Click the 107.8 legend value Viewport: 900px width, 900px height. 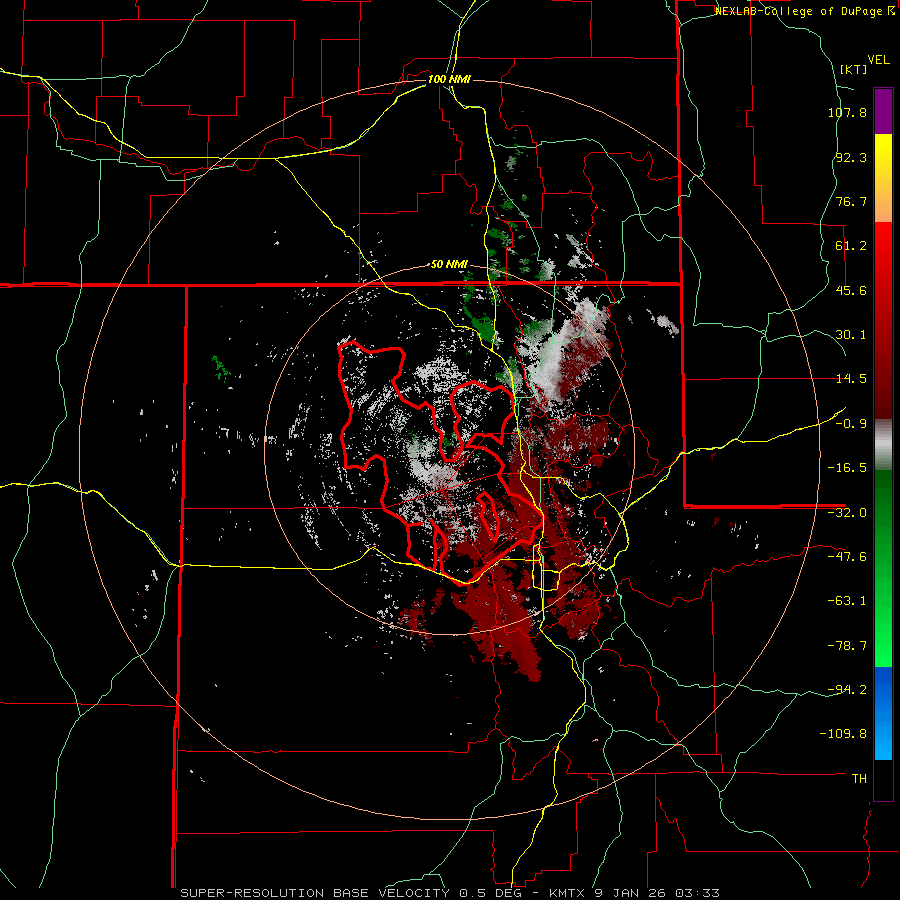point(847,112)
